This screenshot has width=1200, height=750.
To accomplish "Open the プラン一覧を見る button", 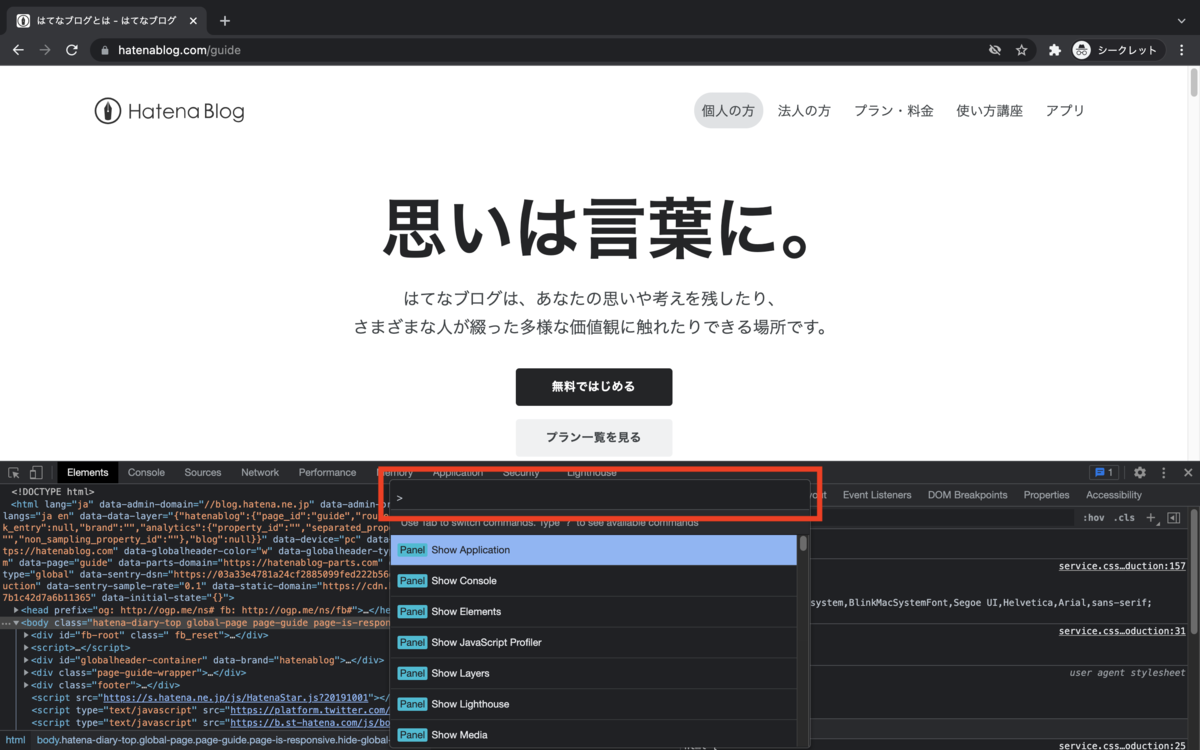I will click(593, 438).
